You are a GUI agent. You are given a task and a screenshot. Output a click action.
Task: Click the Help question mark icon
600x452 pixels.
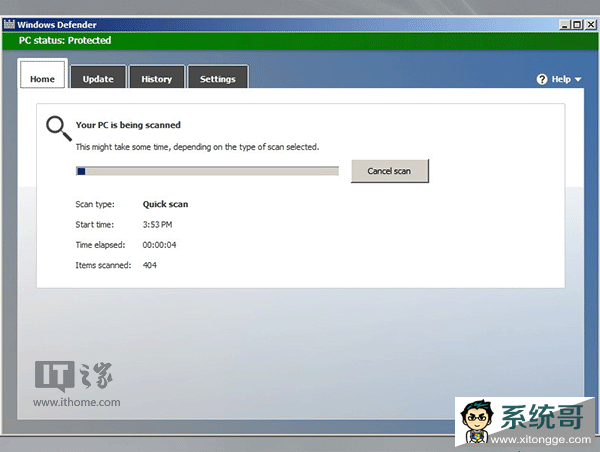[x=542, y=79]
